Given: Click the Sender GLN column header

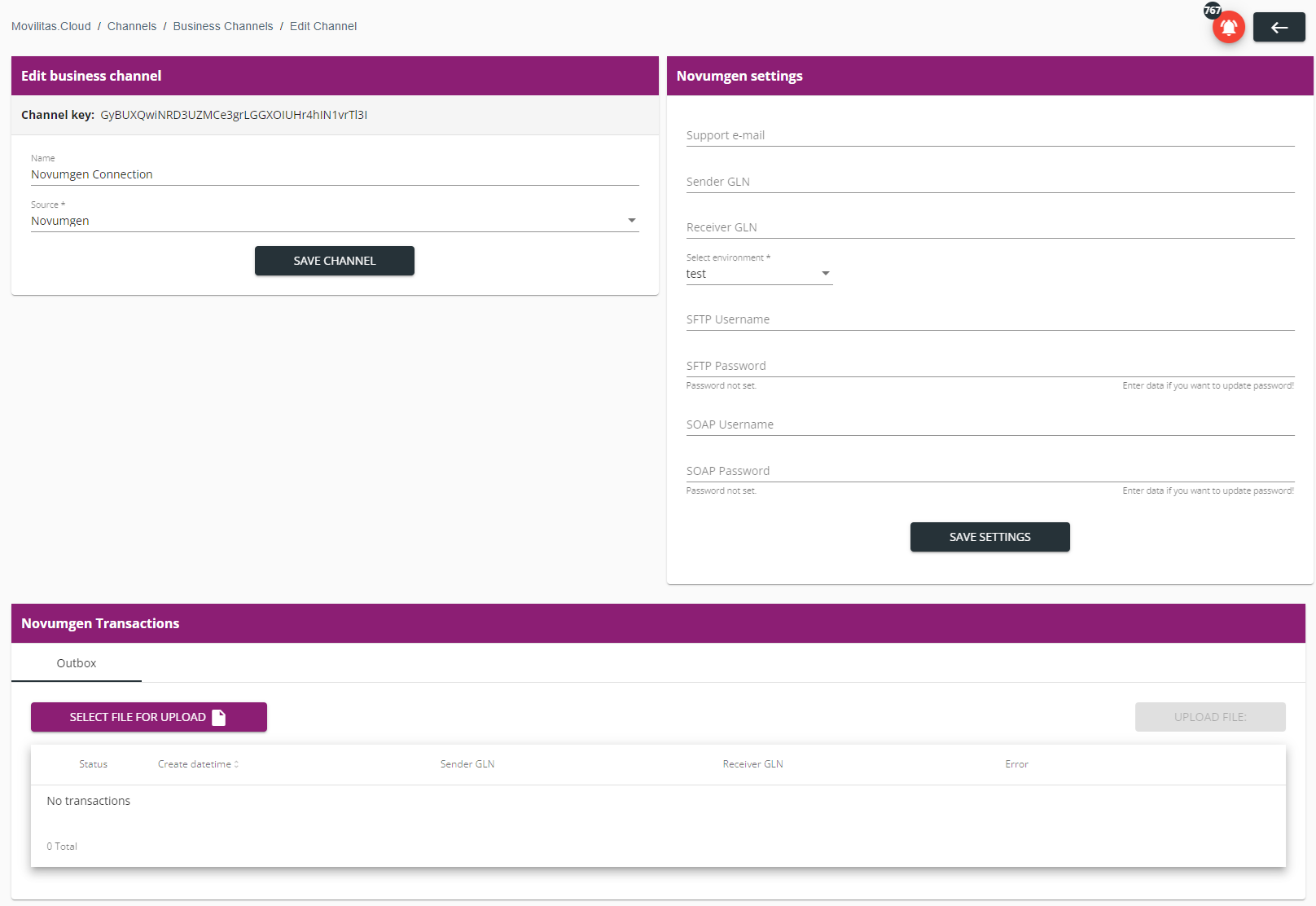Looking at the screenshot, I should (467, 764).
